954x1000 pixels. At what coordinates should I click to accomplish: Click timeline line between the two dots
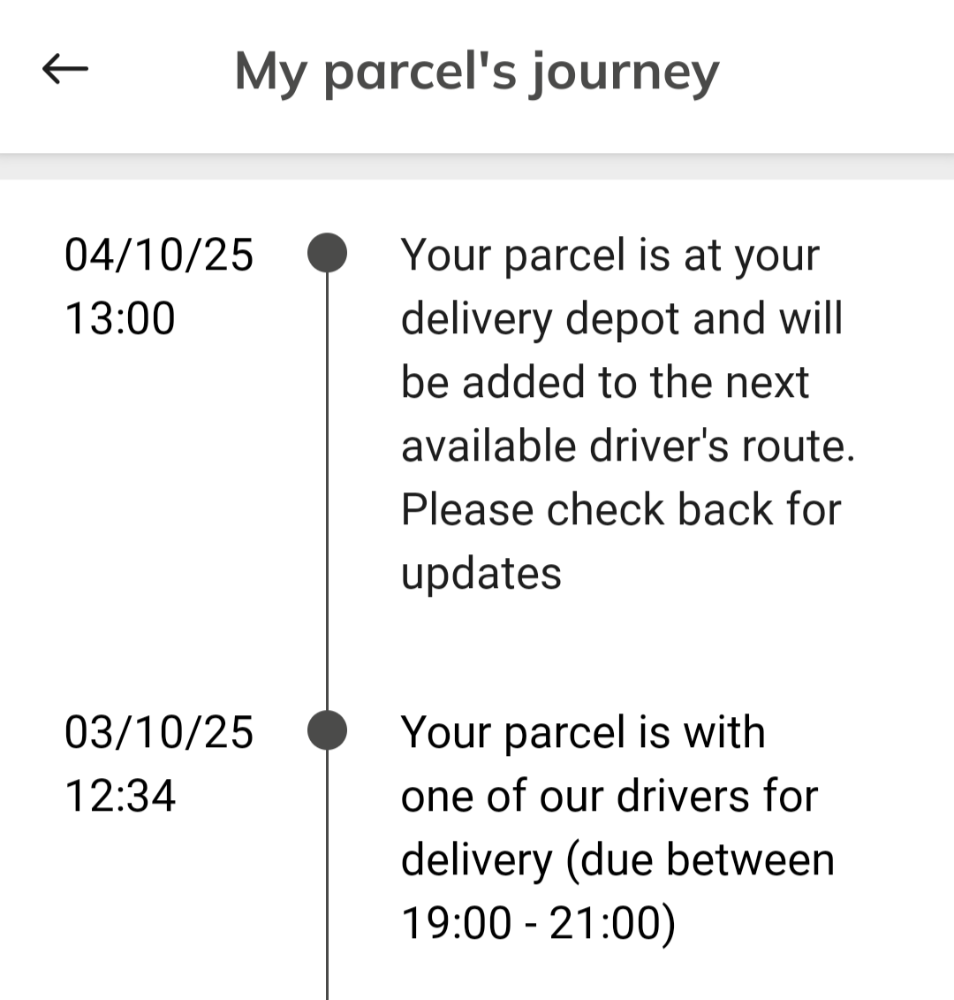(327, 490)
